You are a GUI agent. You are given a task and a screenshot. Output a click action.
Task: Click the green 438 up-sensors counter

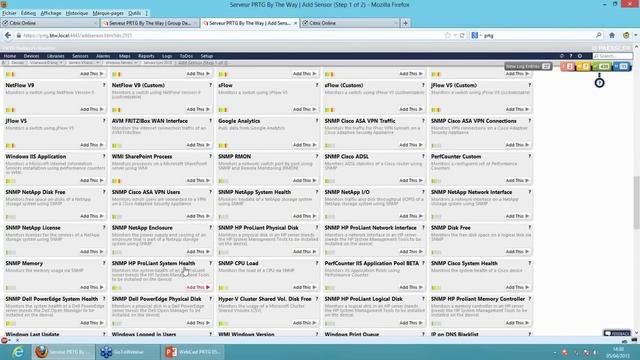click(x=602, y=67)
